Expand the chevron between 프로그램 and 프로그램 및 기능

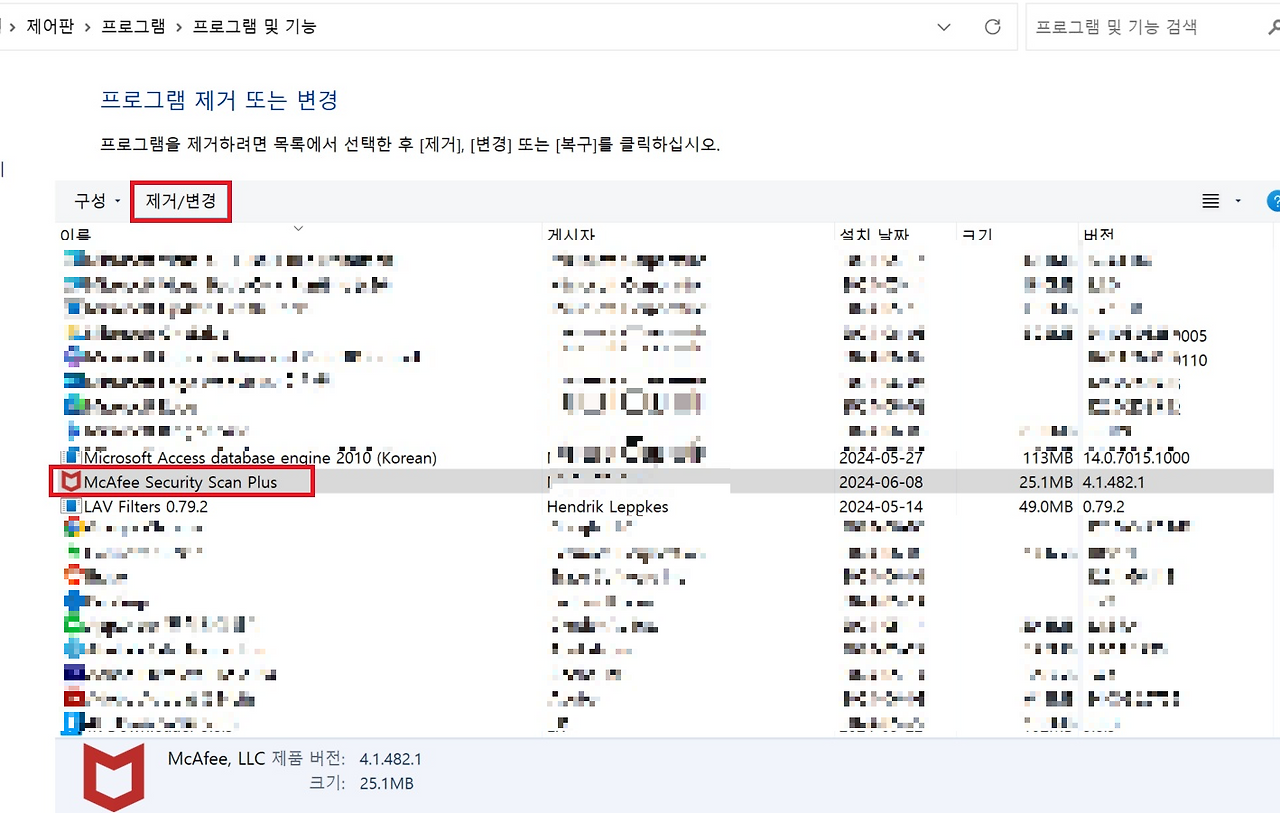[179, 27]
